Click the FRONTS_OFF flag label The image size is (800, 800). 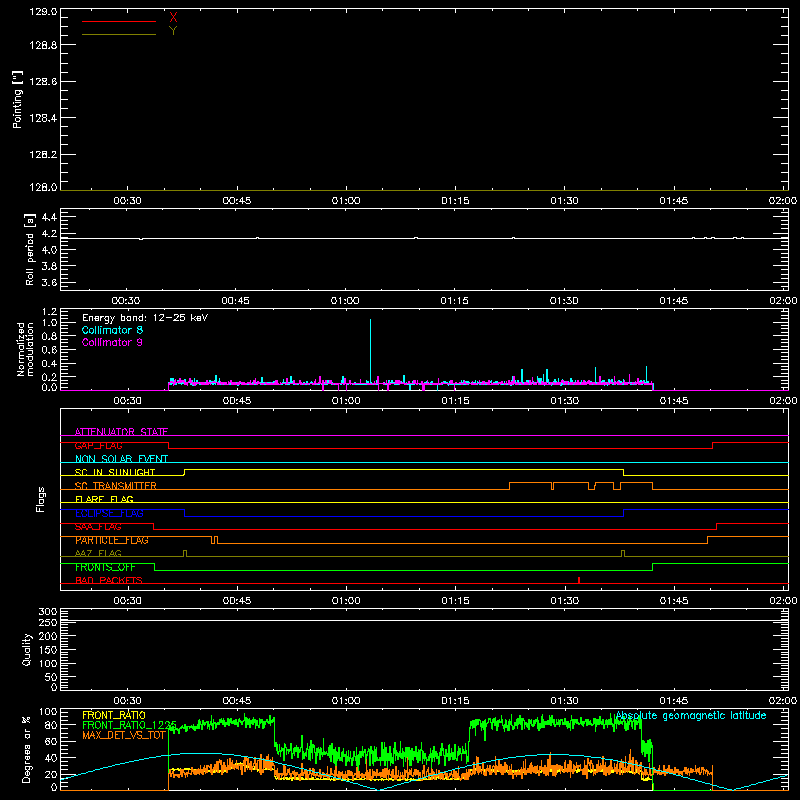[105, 567]
